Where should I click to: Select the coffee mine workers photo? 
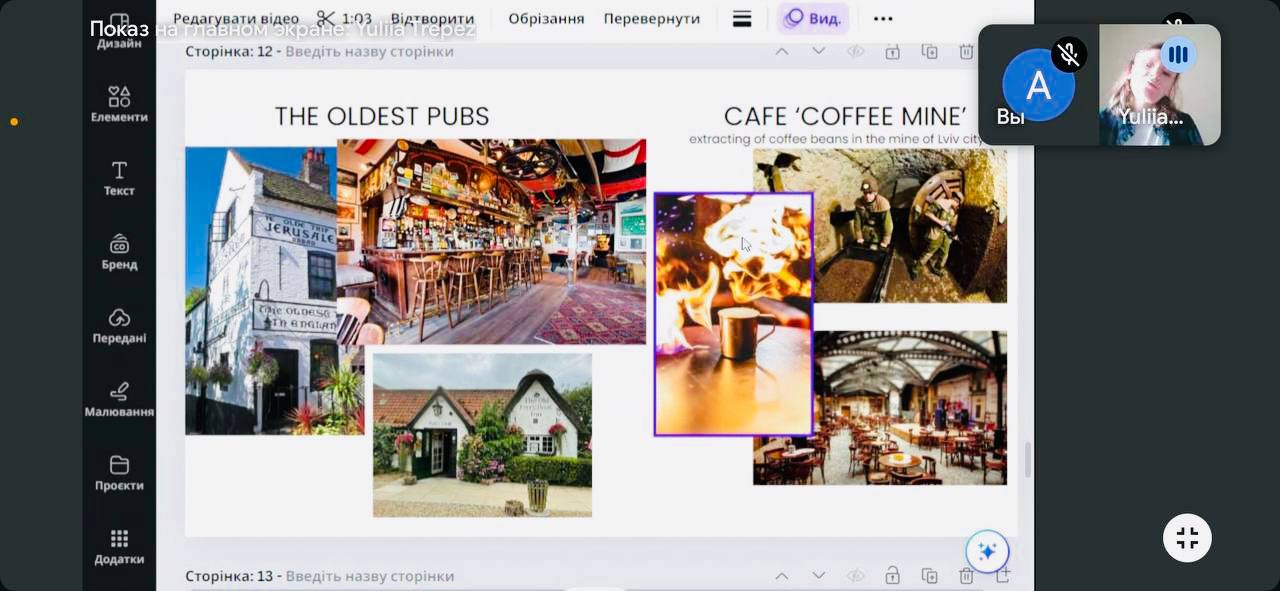coord(909,226)
